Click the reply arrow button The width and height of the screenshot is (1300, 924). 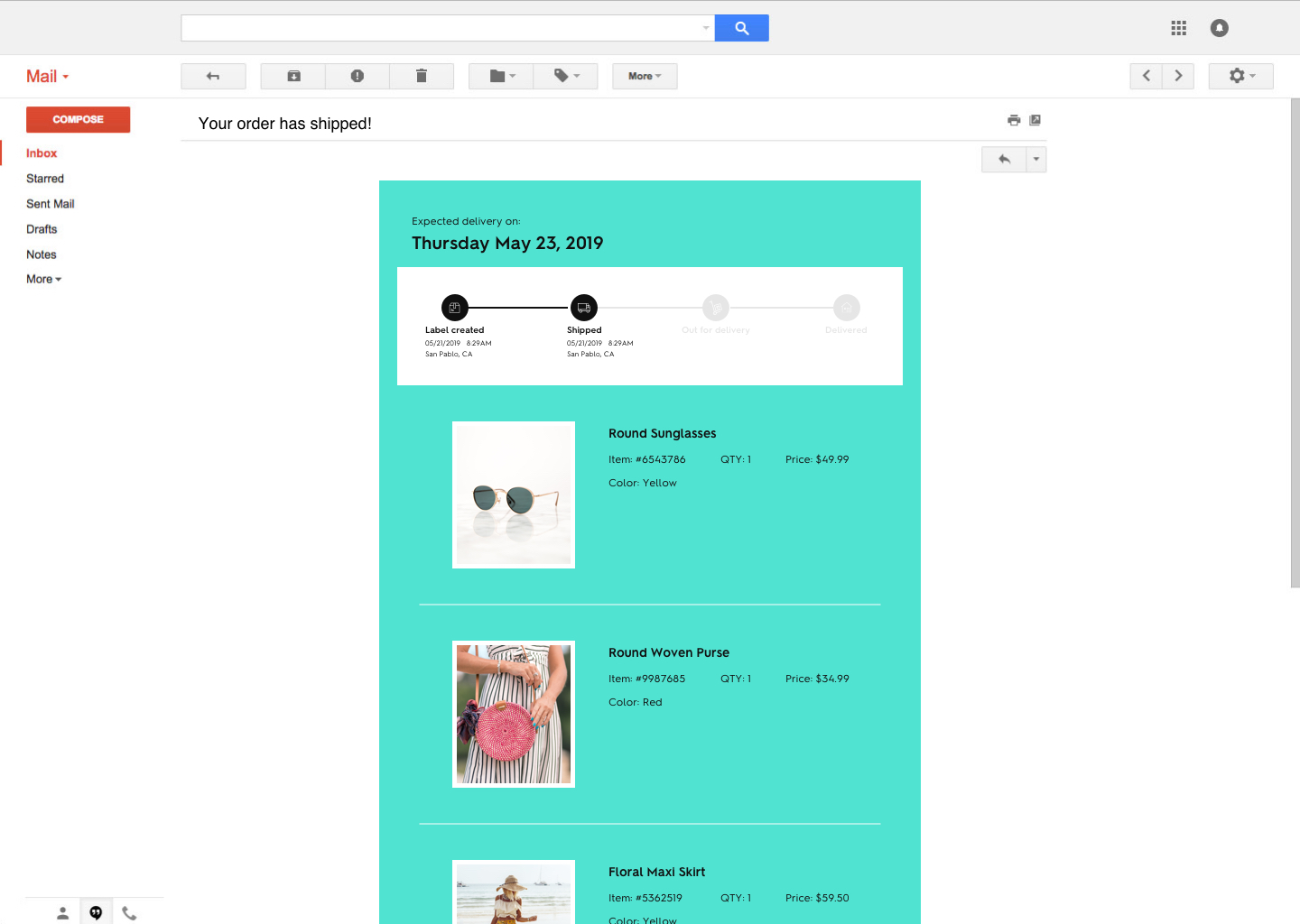(1003, 159)
